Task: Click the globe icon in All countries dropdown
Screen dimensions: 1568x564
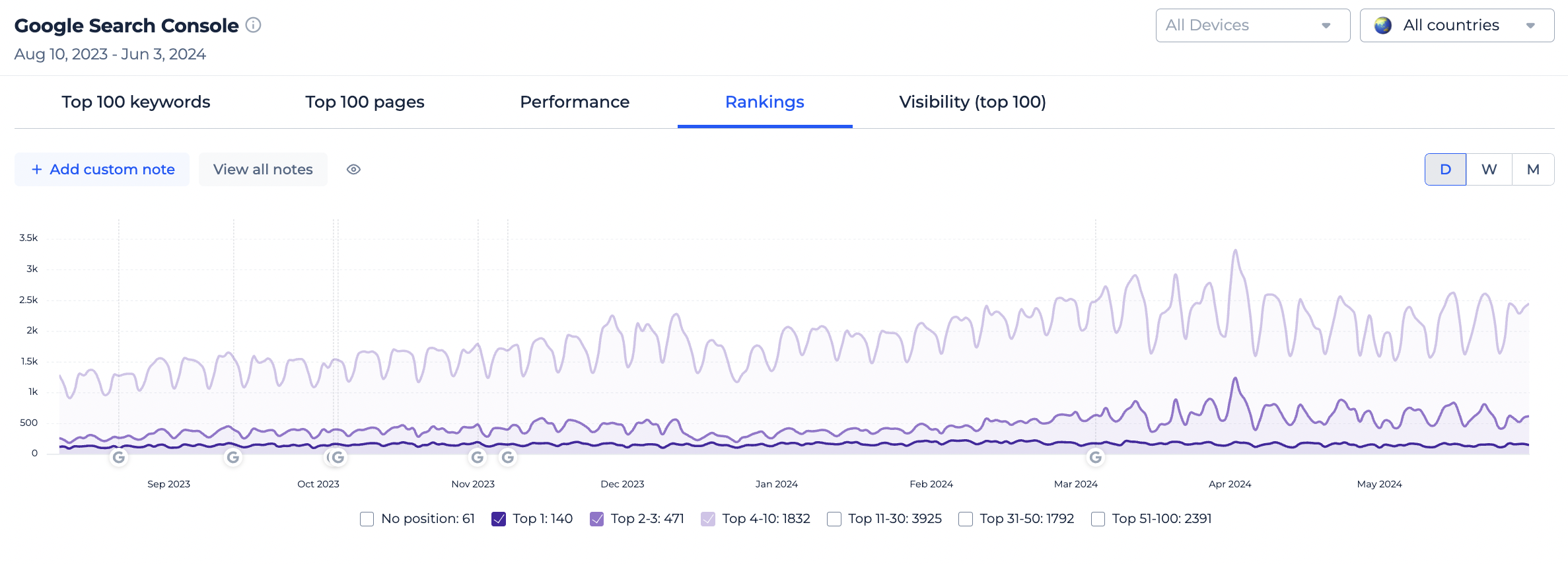Action: [1383, 25]
